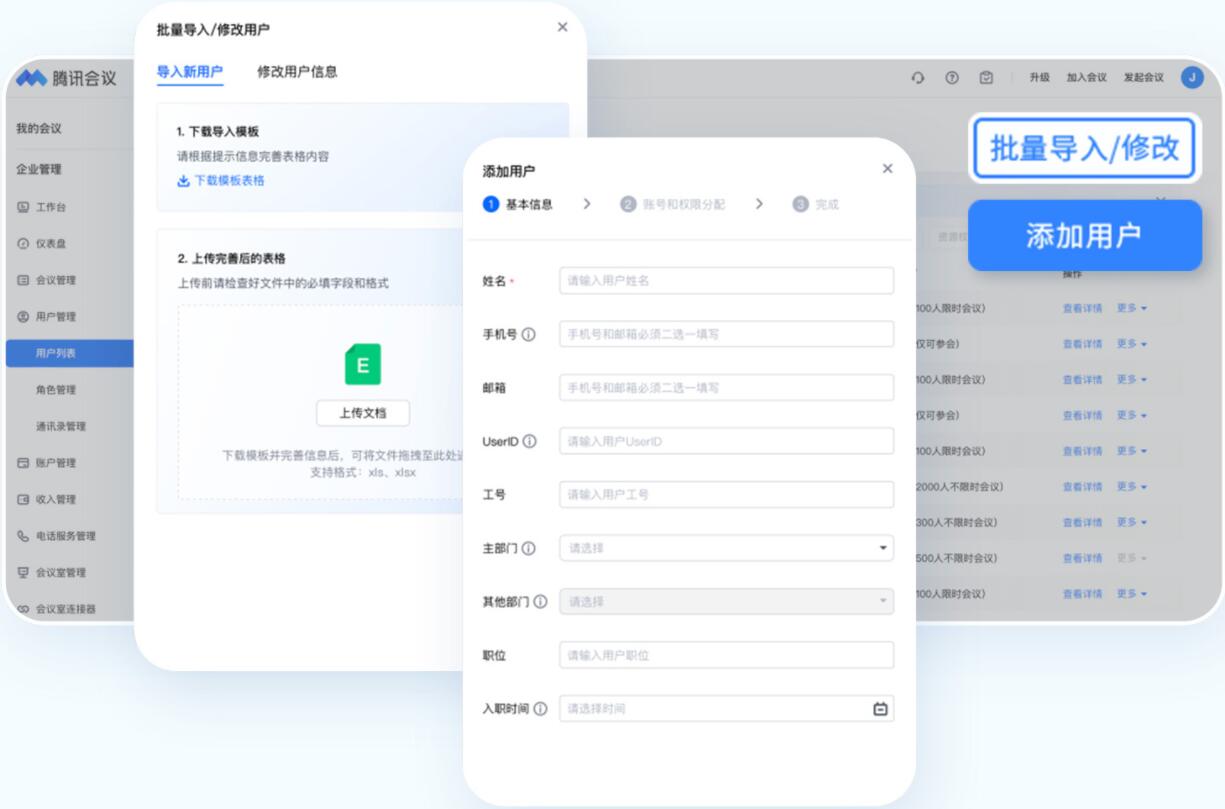Click the green Excel file icon
The width and height of the screenshot is (1225, 809).
click(x=362, y=366)
